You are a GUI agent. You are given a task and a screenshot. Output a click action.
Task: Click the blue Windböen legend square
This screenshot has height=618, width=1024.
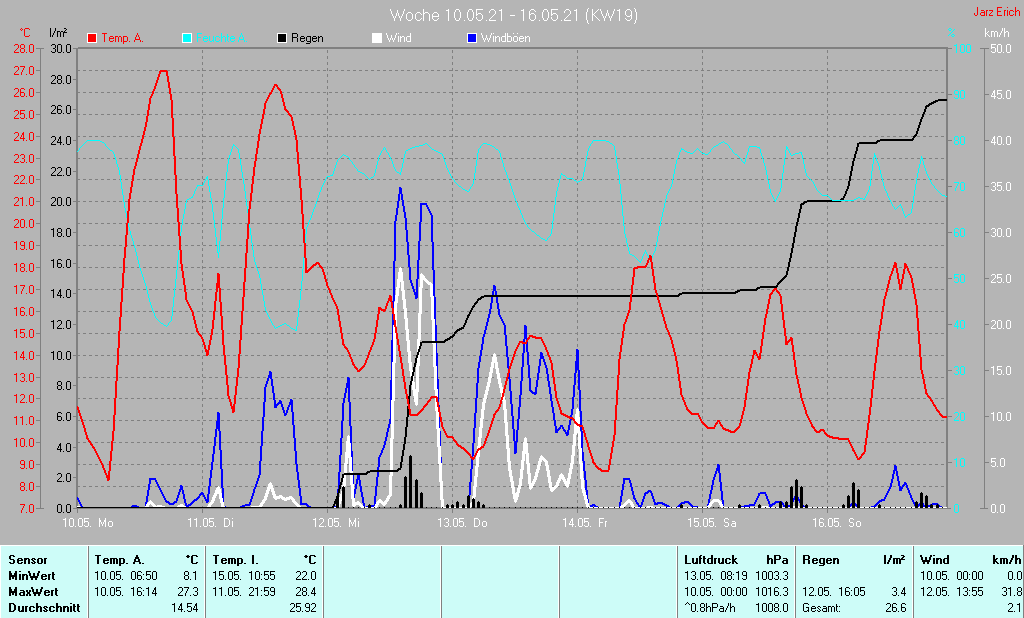(x=472, y=38)
